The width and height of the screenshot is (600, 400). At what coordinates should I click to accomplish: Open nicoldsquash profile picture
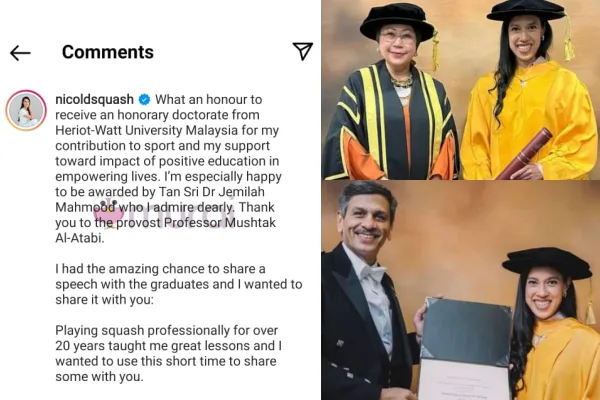pos(26,111)
